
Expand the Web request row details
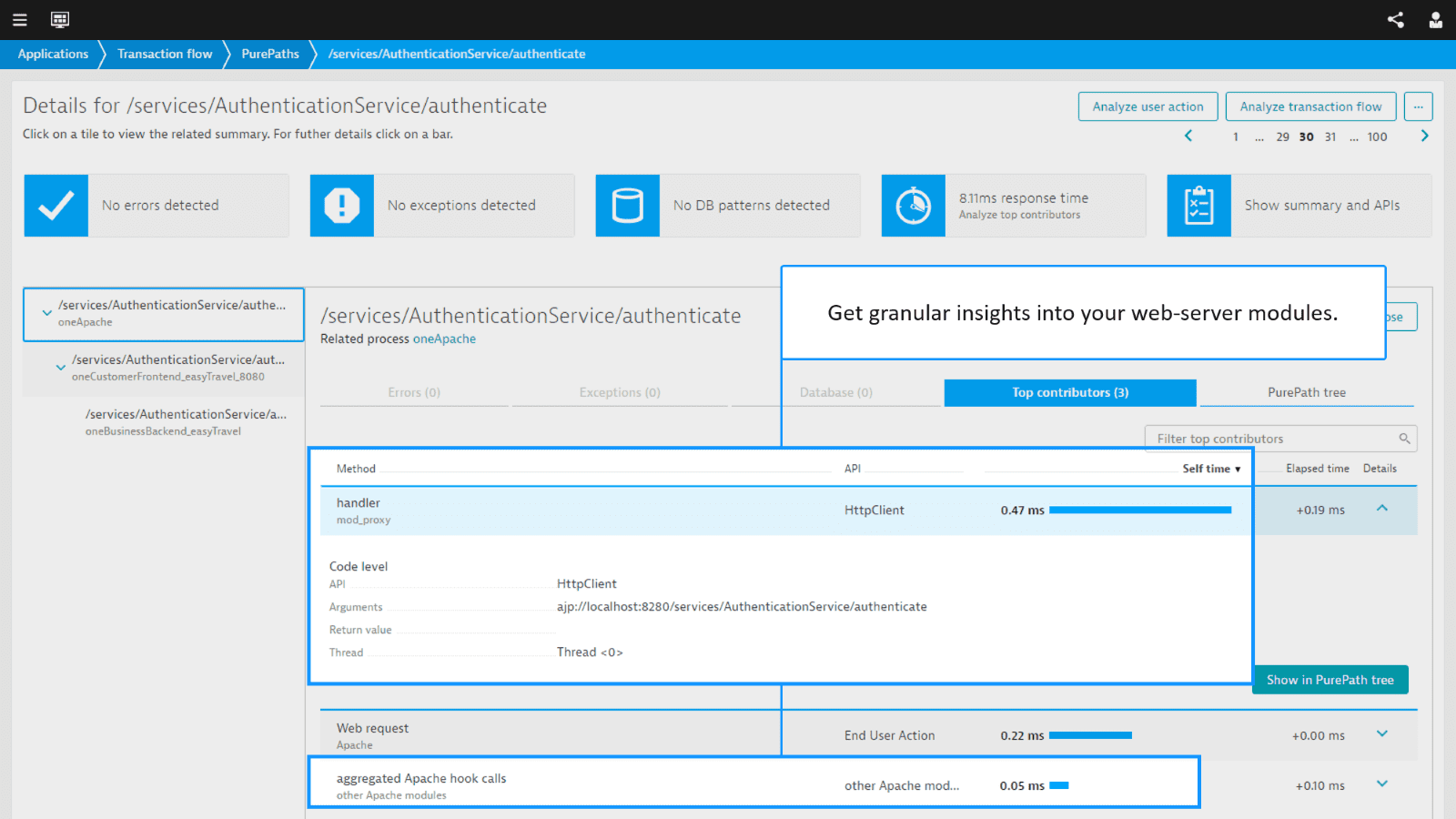point(1381,733)
